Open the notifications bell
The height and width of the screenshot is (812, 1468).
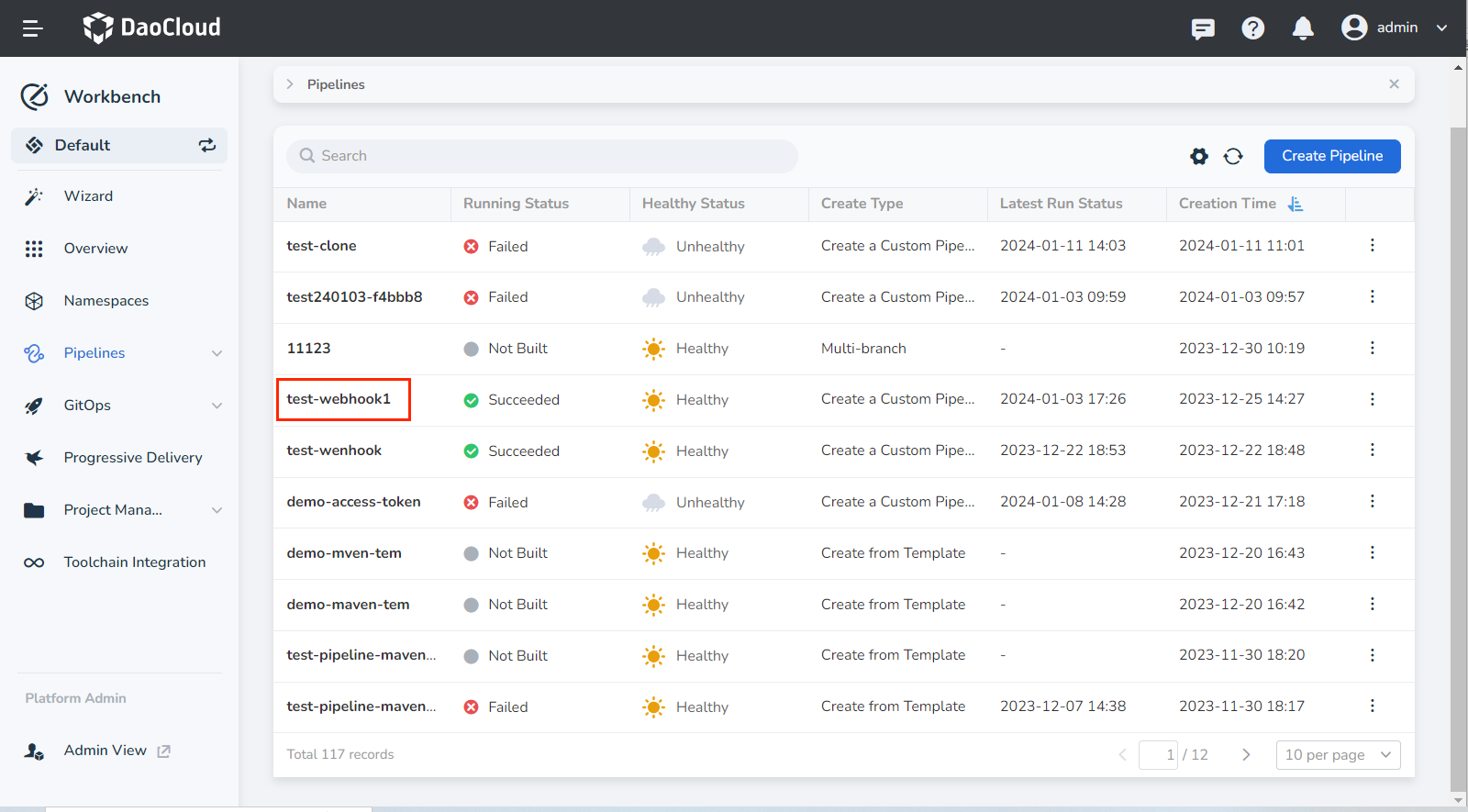click(1302, 28)
